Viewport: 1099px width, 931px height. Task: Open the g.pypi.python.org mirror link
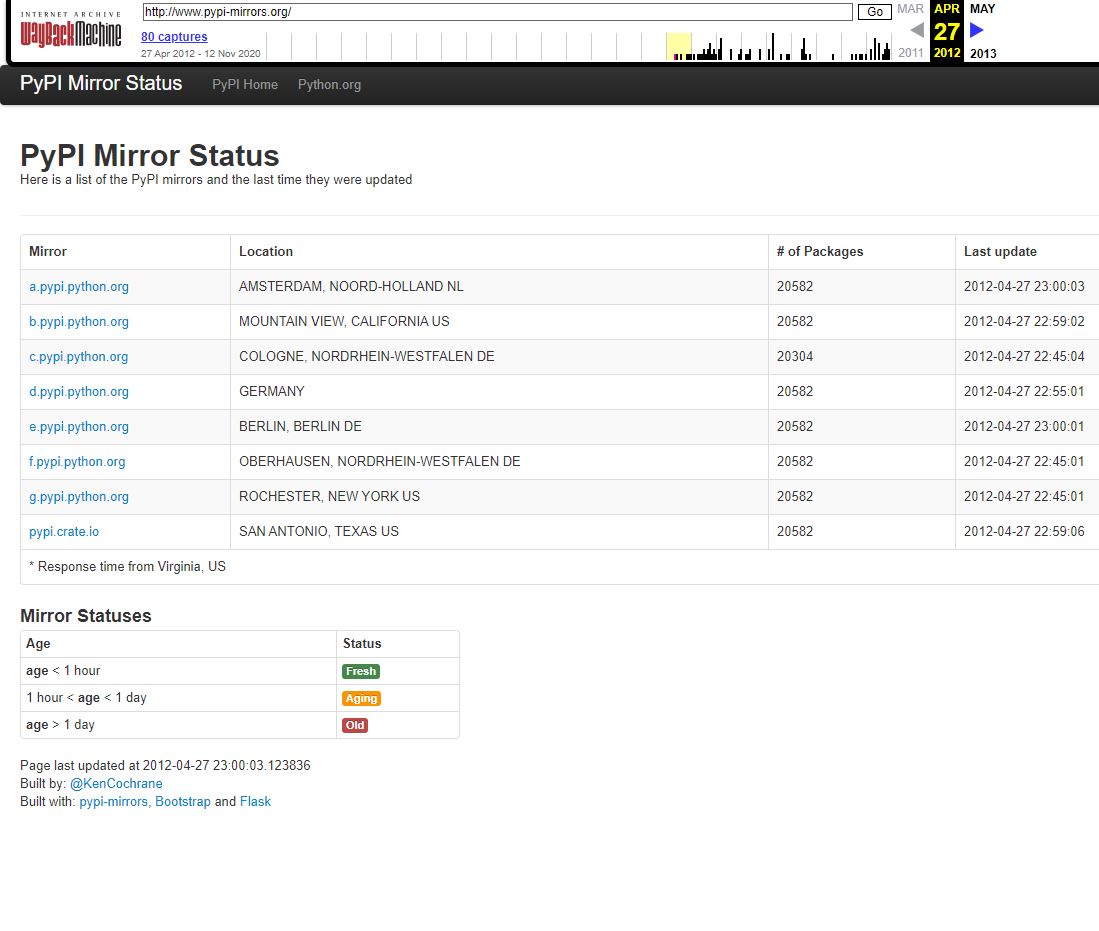coord(79,497)
